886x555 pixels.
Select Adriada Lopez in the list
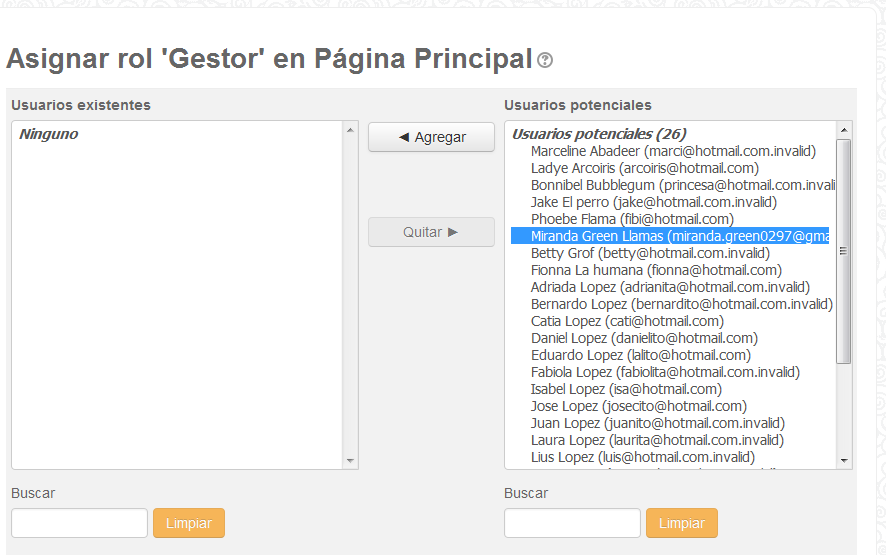tap(673, 287)
